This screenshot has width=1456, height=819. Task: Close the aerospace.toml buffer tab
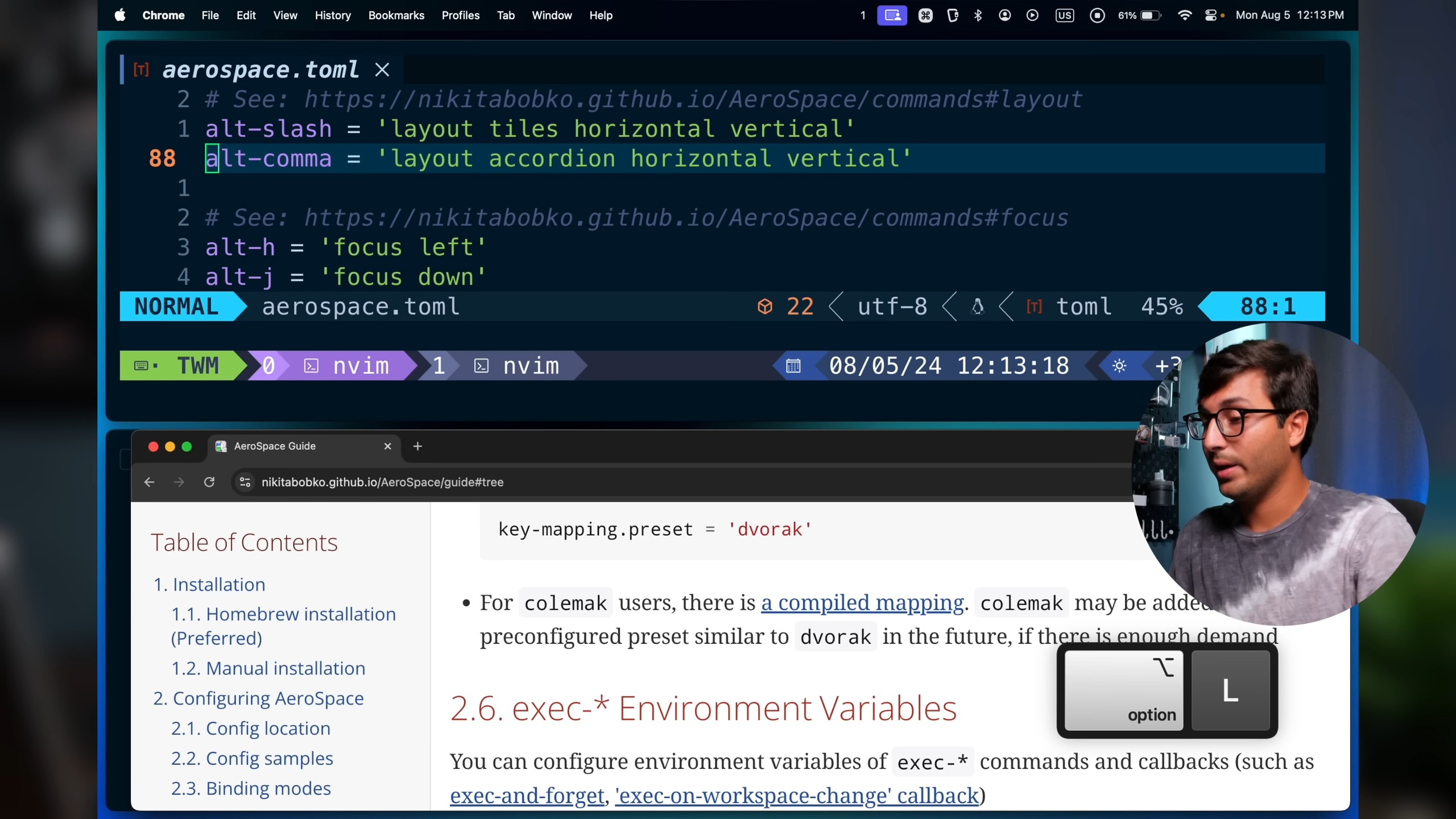pos(382,70)
